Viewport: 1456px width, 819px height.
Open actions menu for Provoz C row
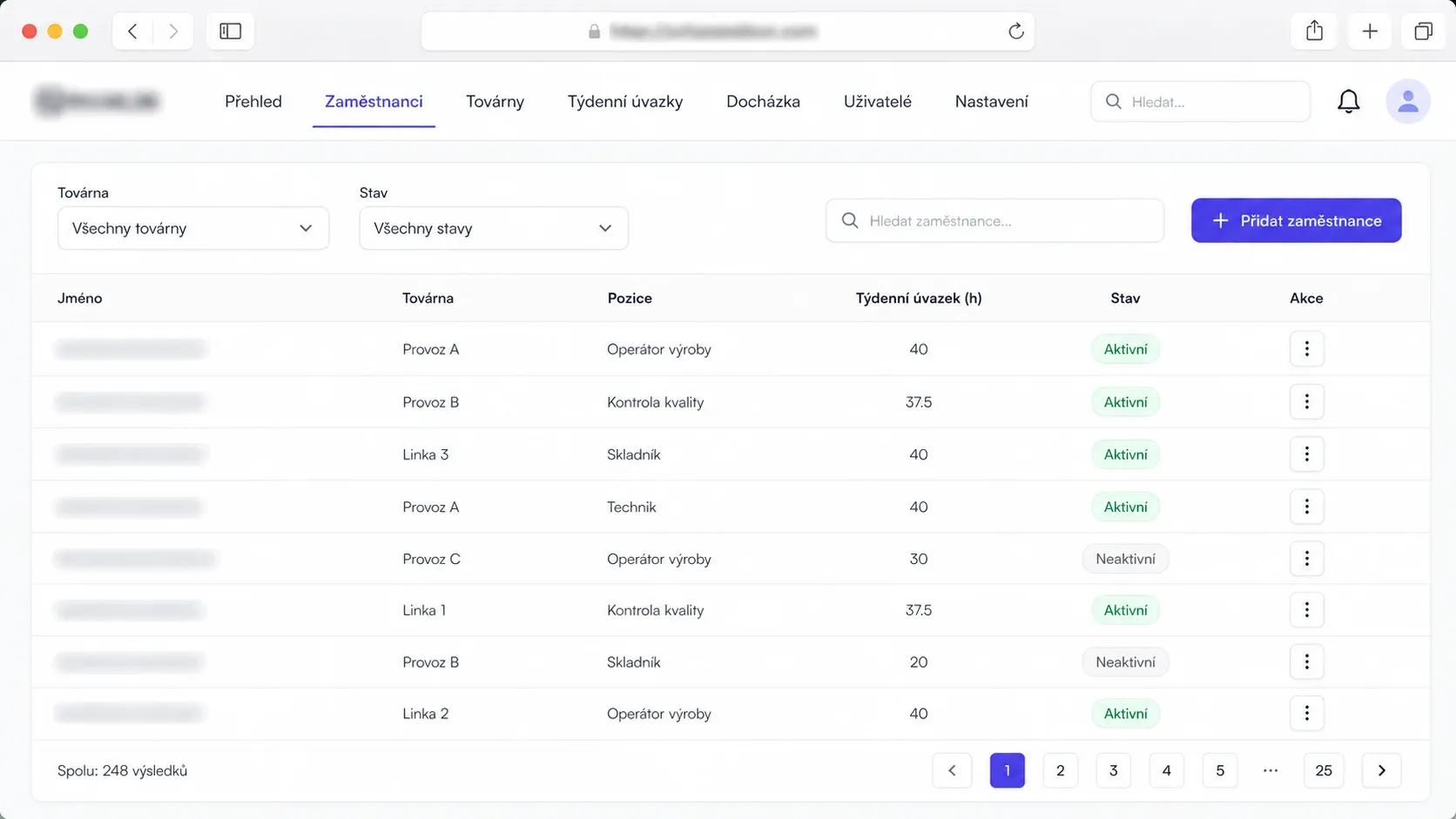point(1306,559)
